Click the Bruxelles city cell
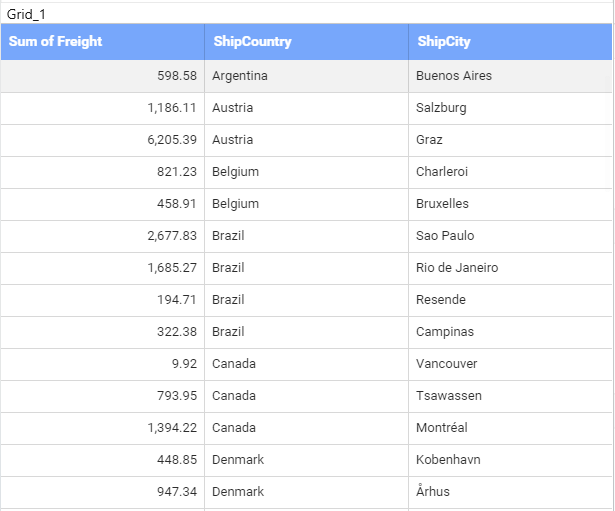Viewport: 615px width, 511px height. (x=442, y=204)
